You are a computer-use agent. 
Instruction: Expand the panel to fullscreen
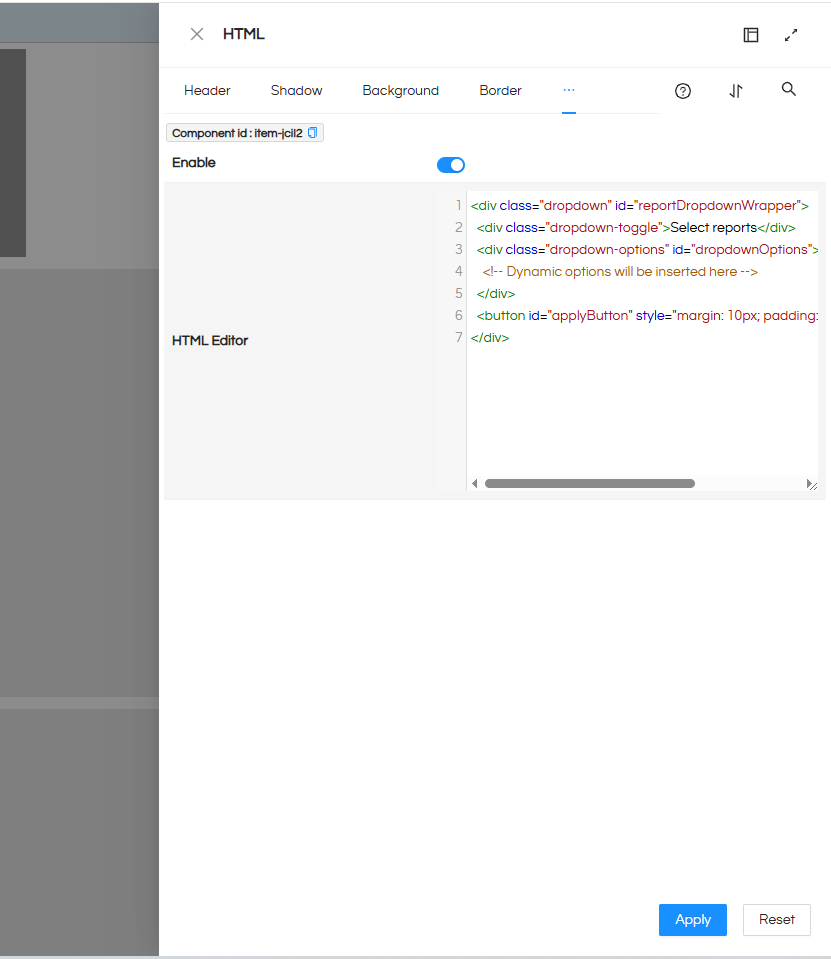pos(791,35)
